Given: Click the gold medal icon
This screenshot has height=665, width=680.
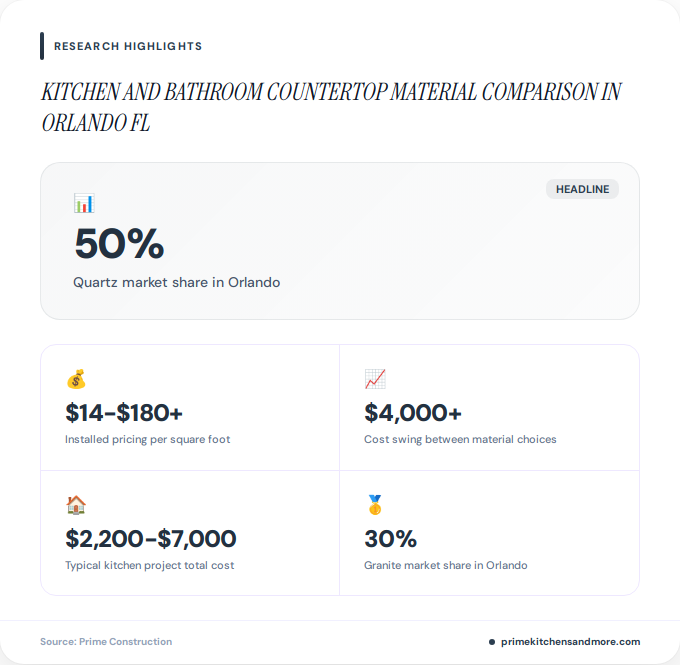Looking at the screenshot, I should (375, 504).
